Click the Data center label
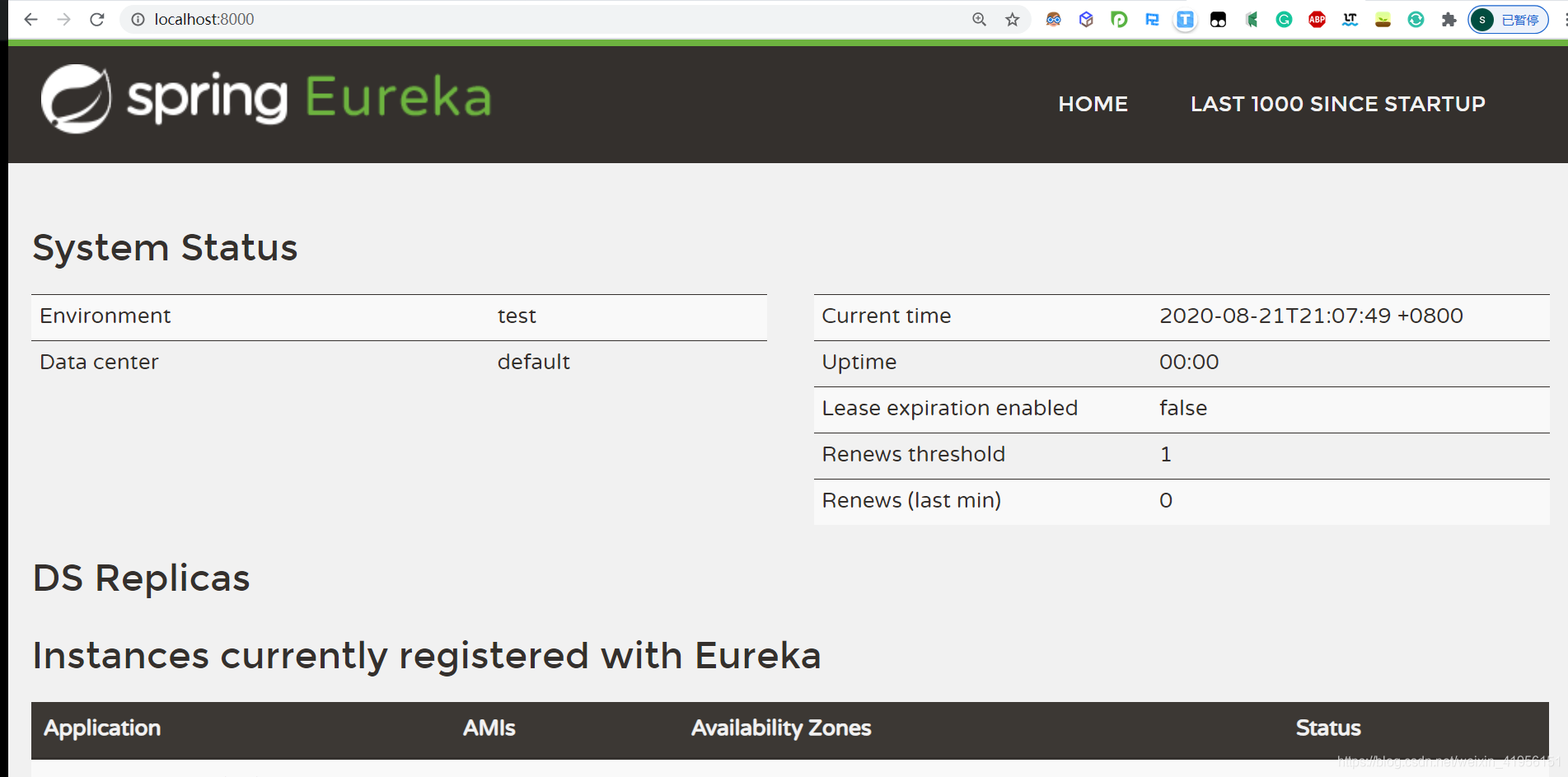Viewport: 1568px width, 777px height. coord(99,362)
